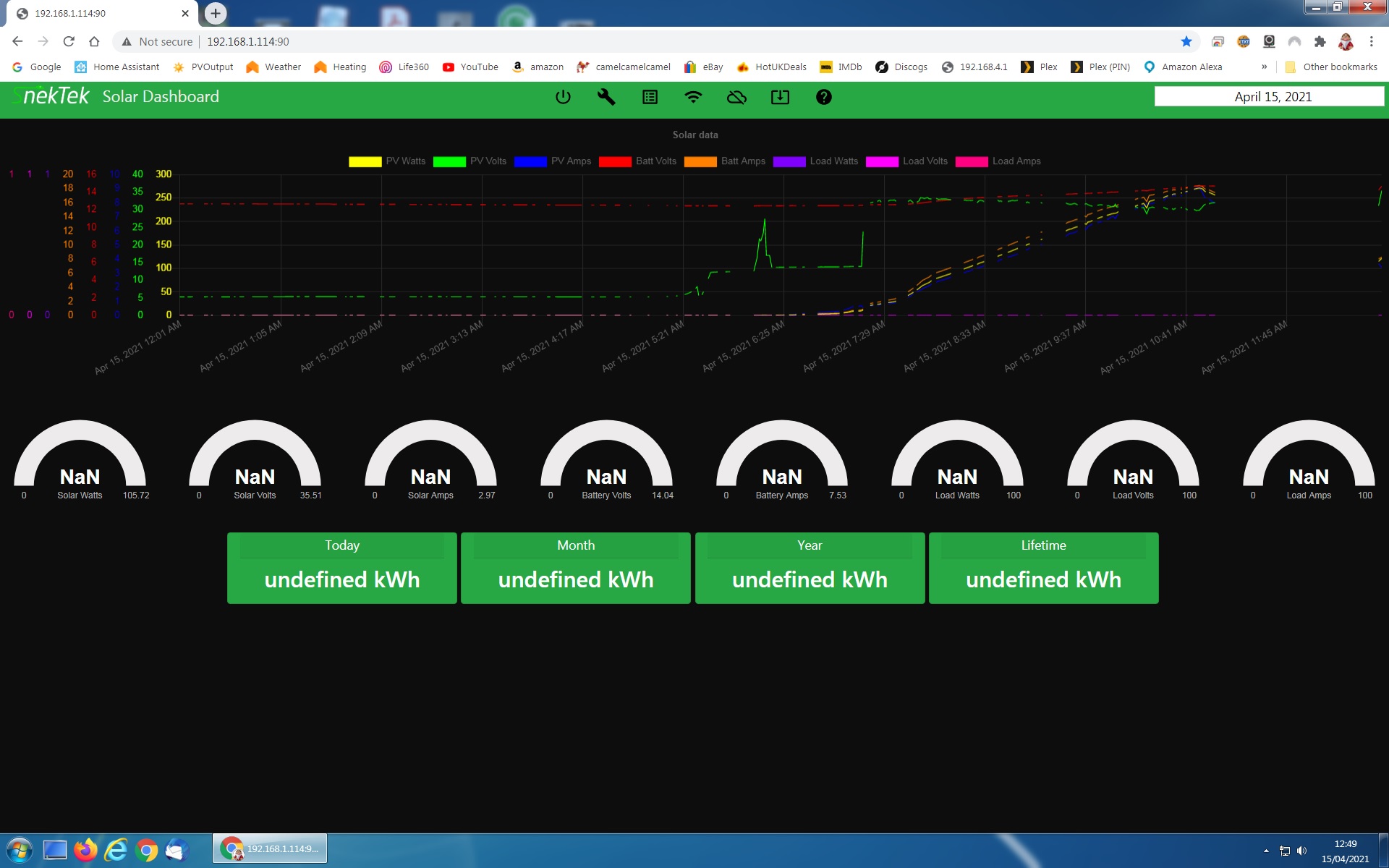Click the power icon in dashboard header

(x=563, y=97)
